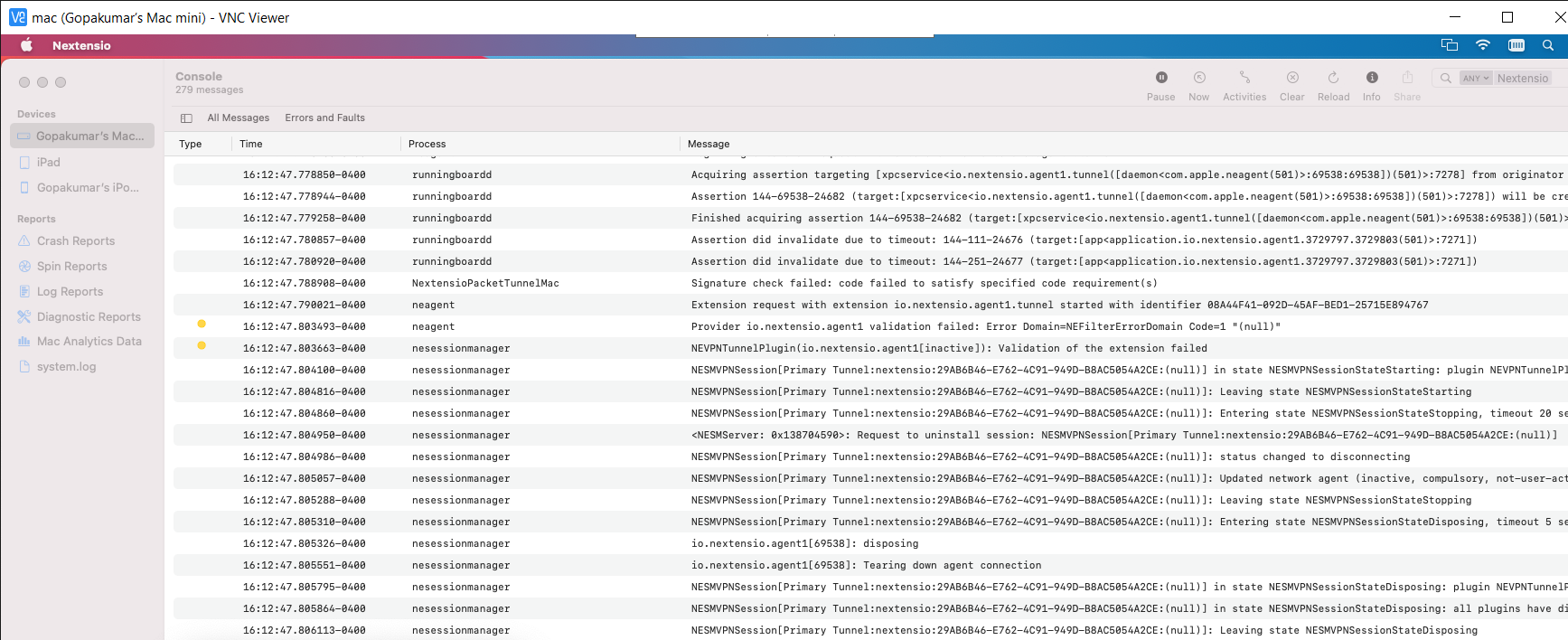Image resolution: width=1568 pixels, height=640 pixels.
Task: Open the ANY filter dropdown
Action: click(x=1476, y=79)
